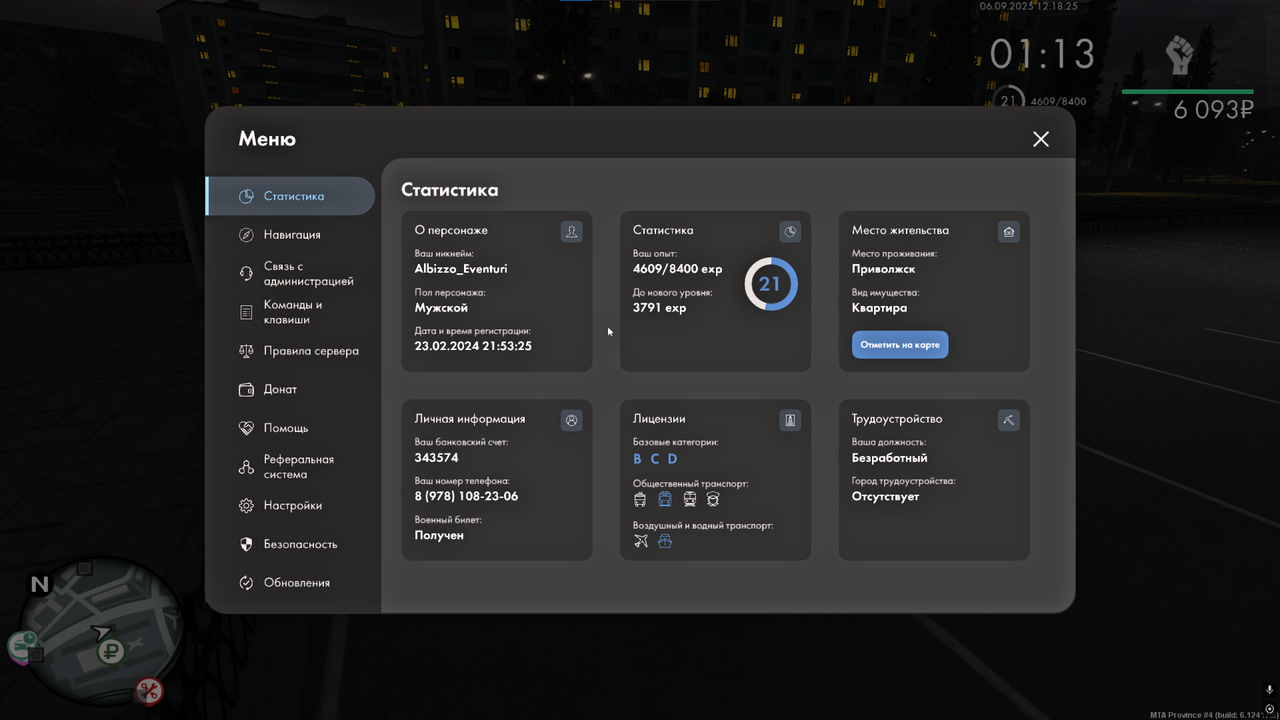Click the highlighted blue bus license icon
Viewport: 1280px width, 720px height.
665,499
